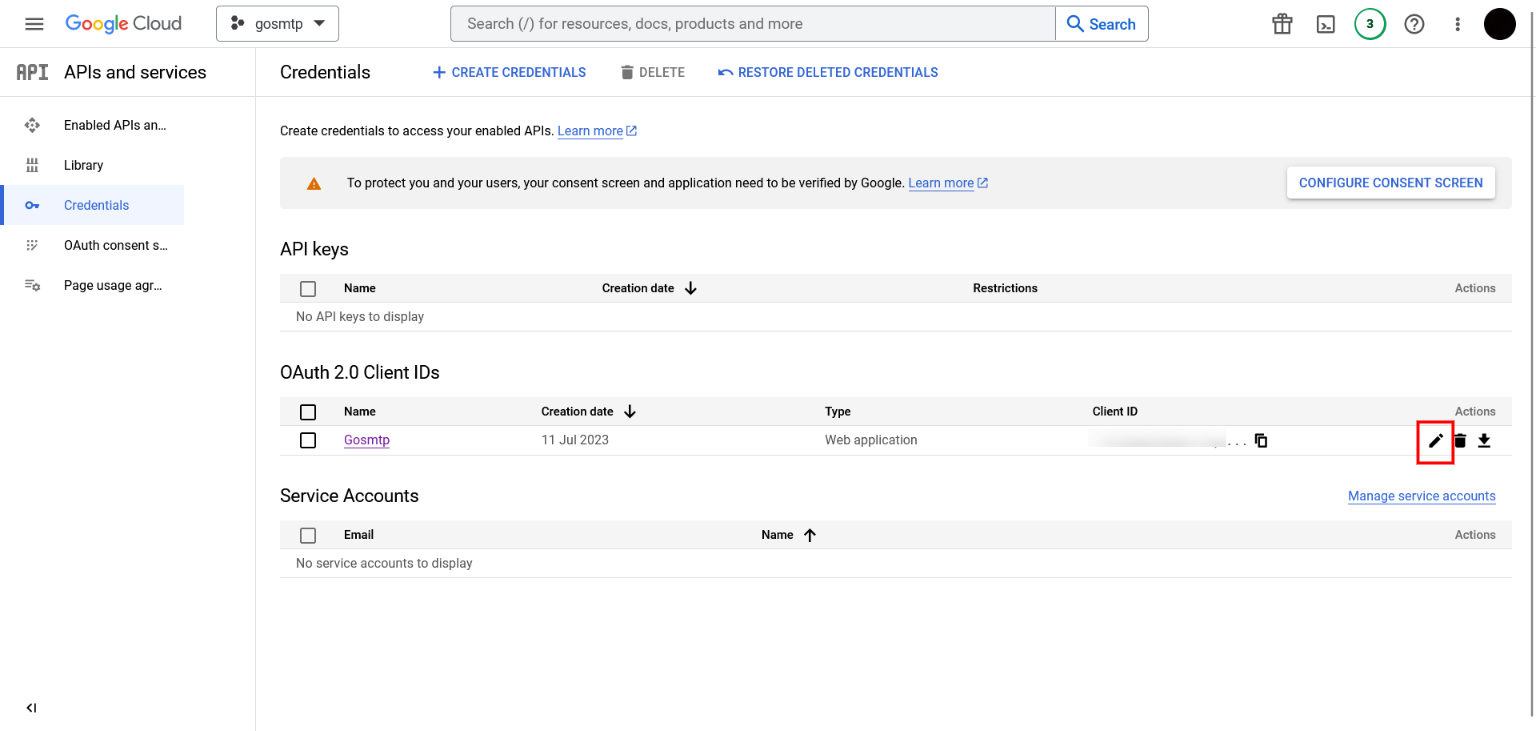Open Learn more link about enabled APIs

pos(597,131)
